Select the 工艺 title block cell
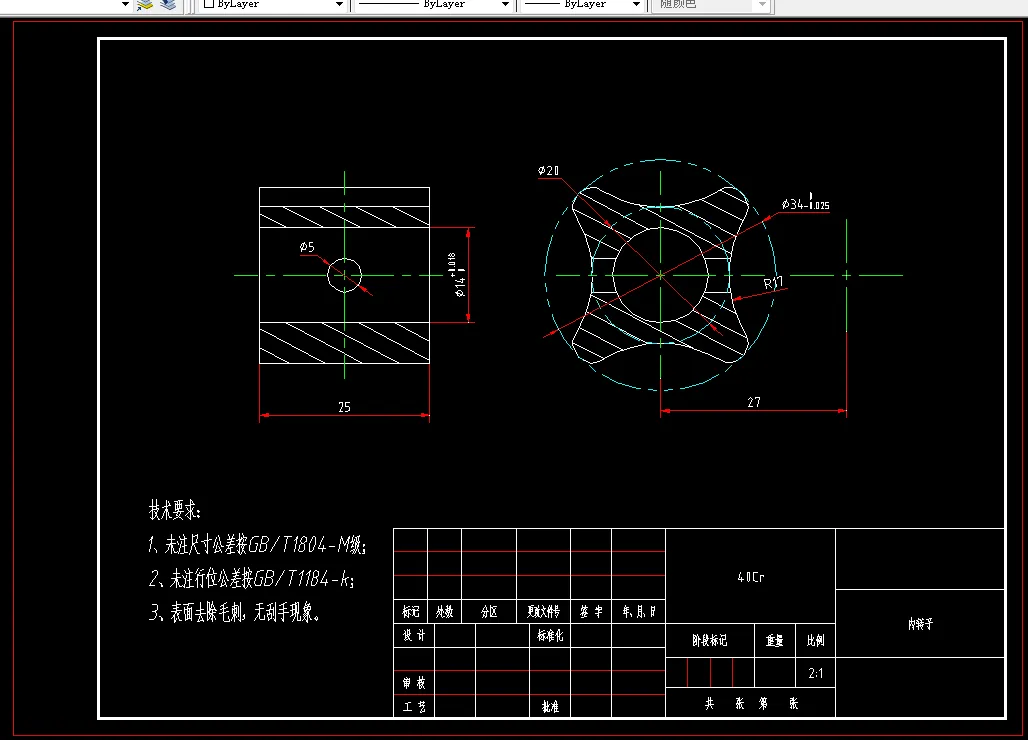Viewport: 1028px width, 740px height. [414, 707]
